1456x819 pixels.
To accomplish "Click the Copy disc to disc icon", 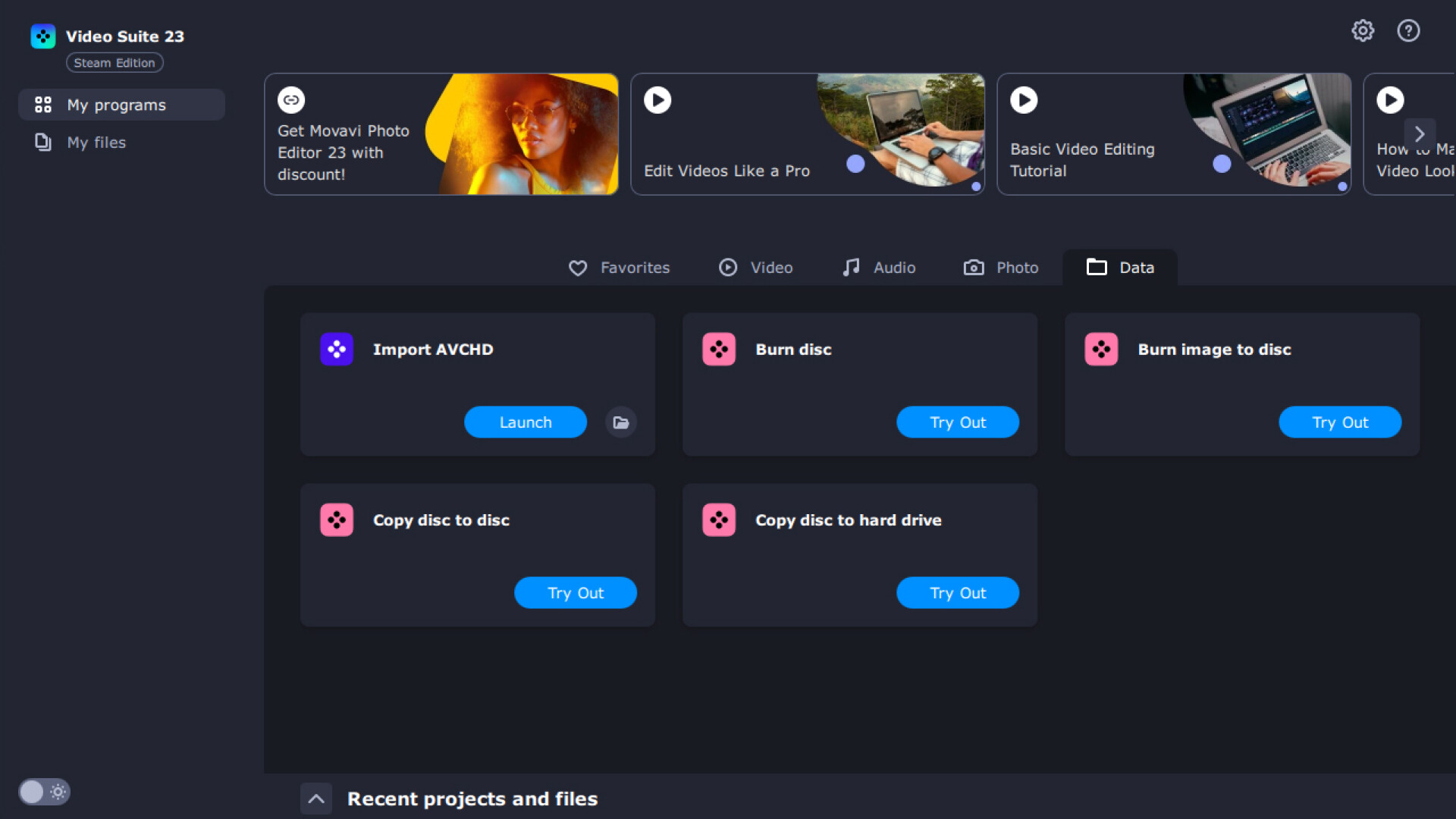I will click(337, 520).
